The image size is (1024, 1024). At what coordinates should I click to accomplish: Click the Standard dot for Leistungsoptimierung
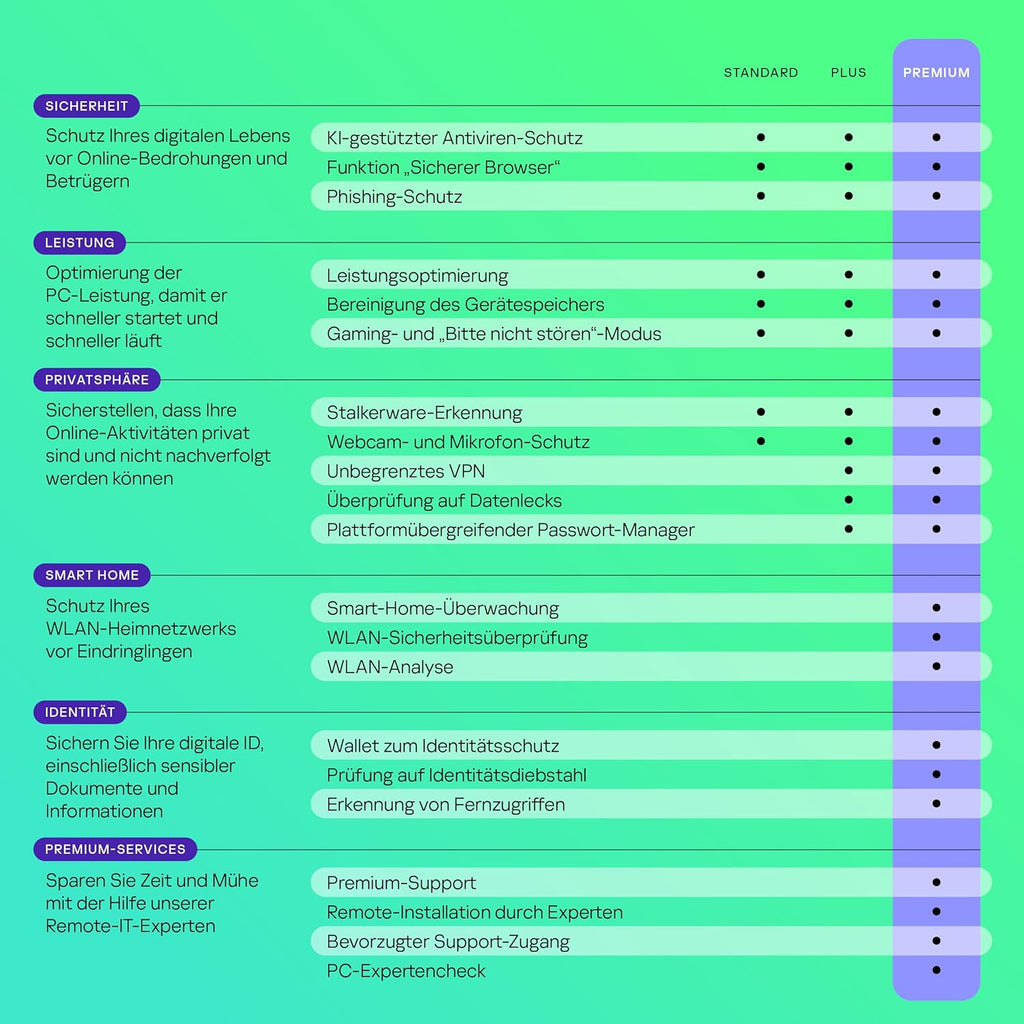761,274
